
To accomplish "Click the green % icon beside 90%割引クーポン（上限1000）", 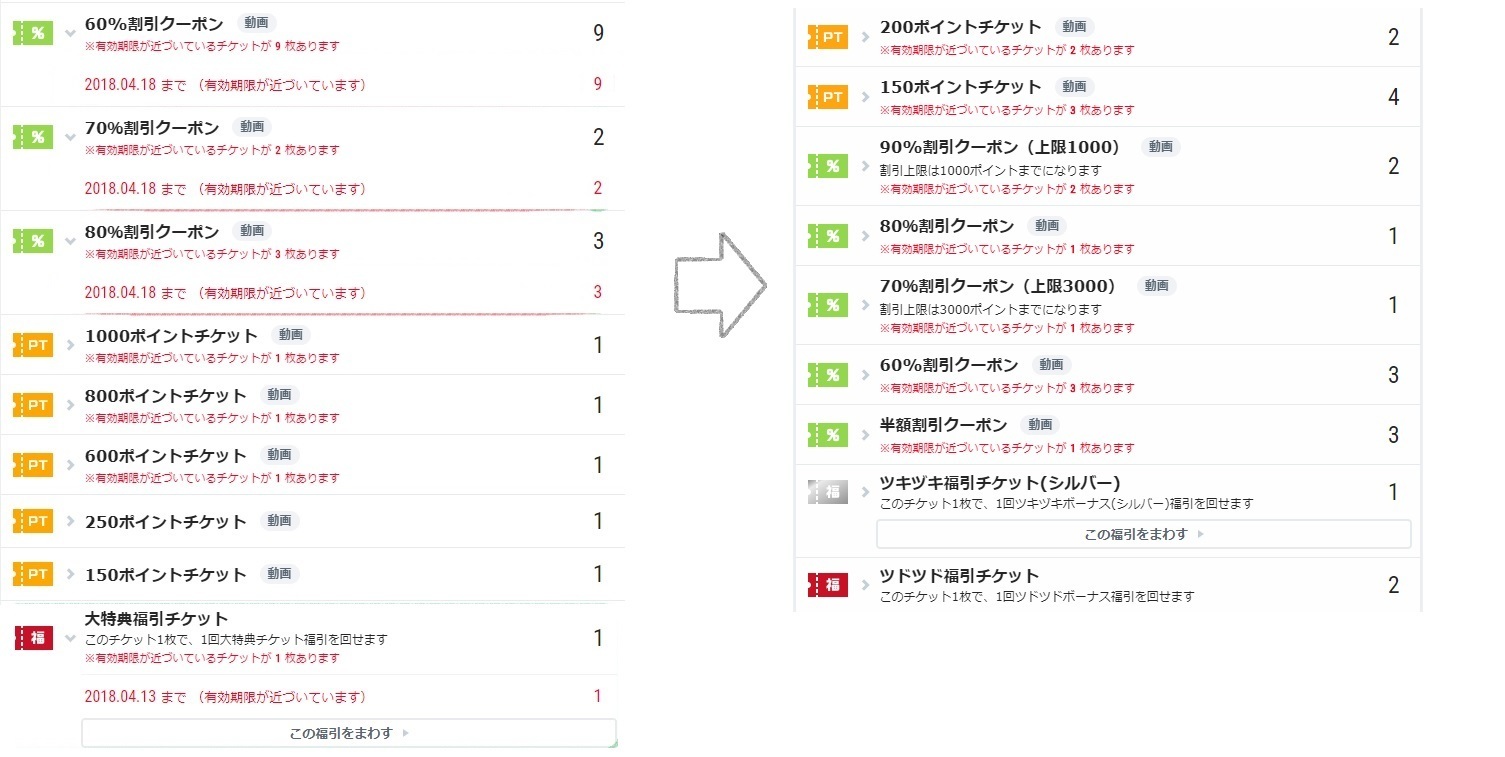I will tap(827, 166).
